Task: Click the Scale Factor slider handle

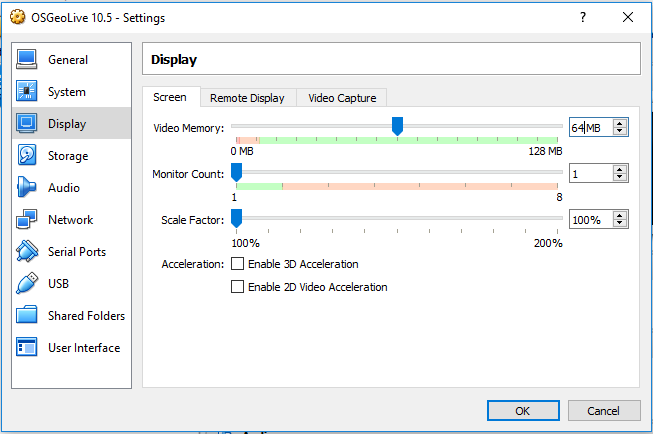Action: click(x=236, y=218)
